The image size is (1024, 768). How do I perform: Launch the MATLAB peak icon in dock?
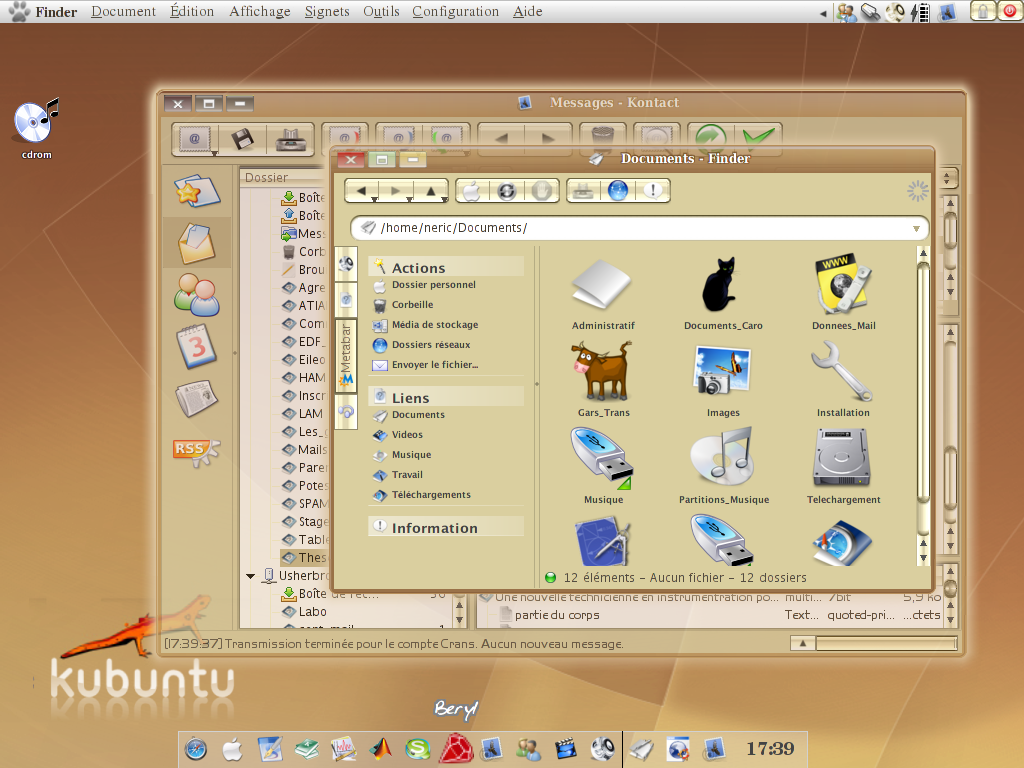(381, 749)
